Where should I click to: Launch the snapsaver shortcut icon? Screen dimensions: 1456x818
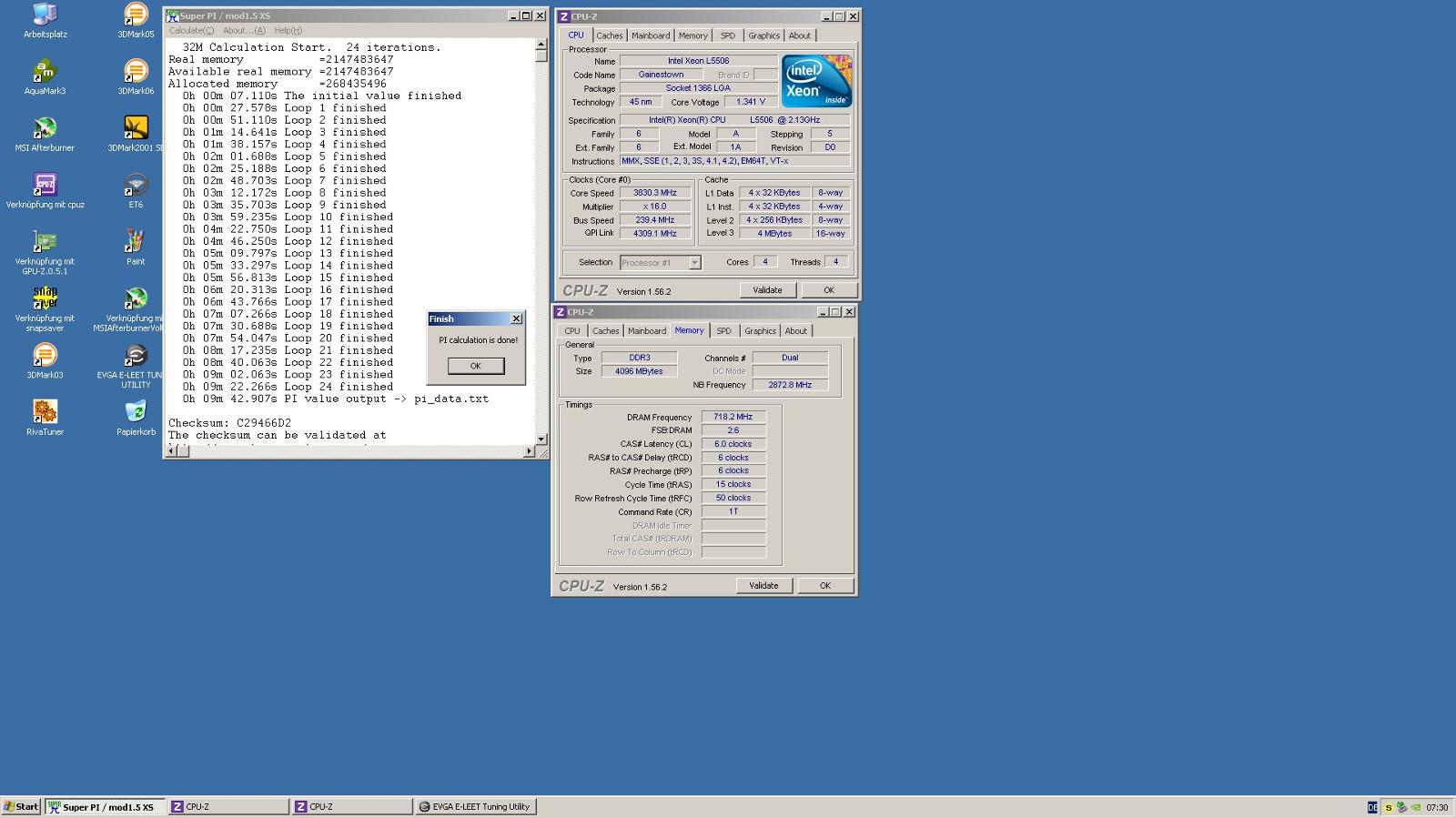point(45,298)
